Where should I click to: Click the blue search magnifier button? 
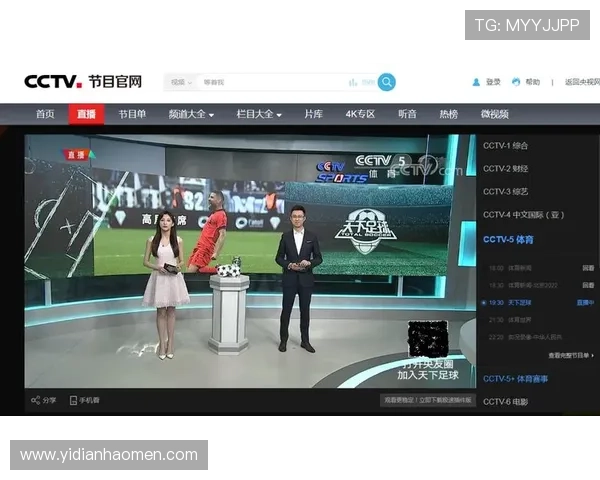386,82
